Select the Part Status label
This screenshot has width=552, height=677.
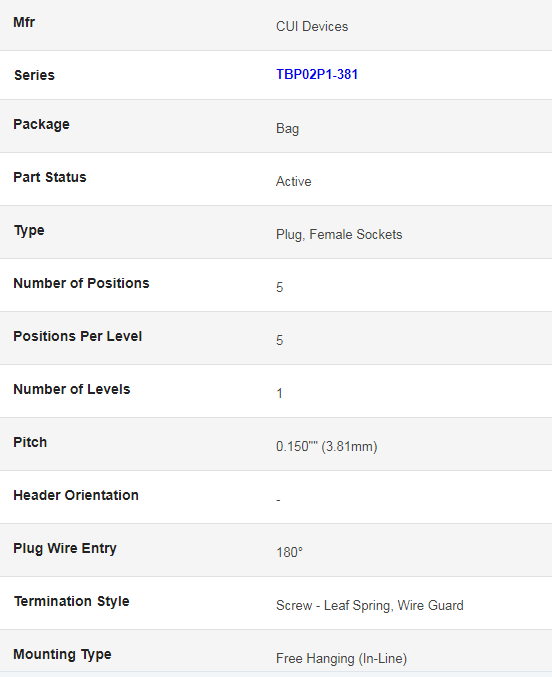50,177
